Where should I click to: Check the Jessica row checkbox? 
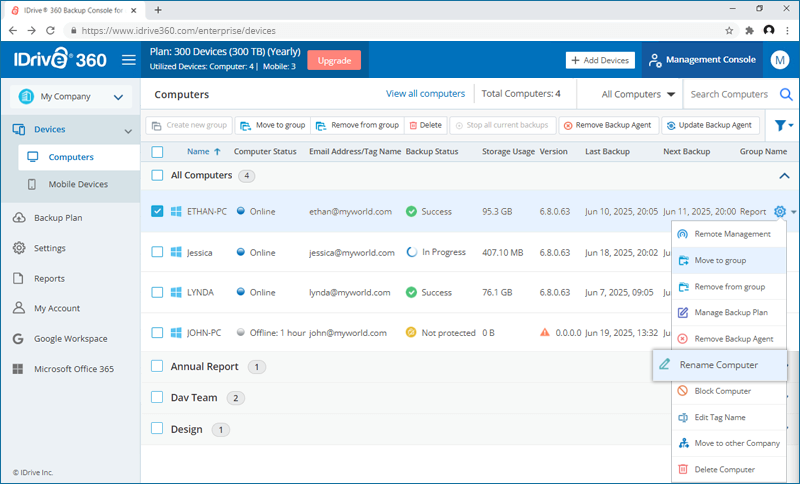(157, 252)
